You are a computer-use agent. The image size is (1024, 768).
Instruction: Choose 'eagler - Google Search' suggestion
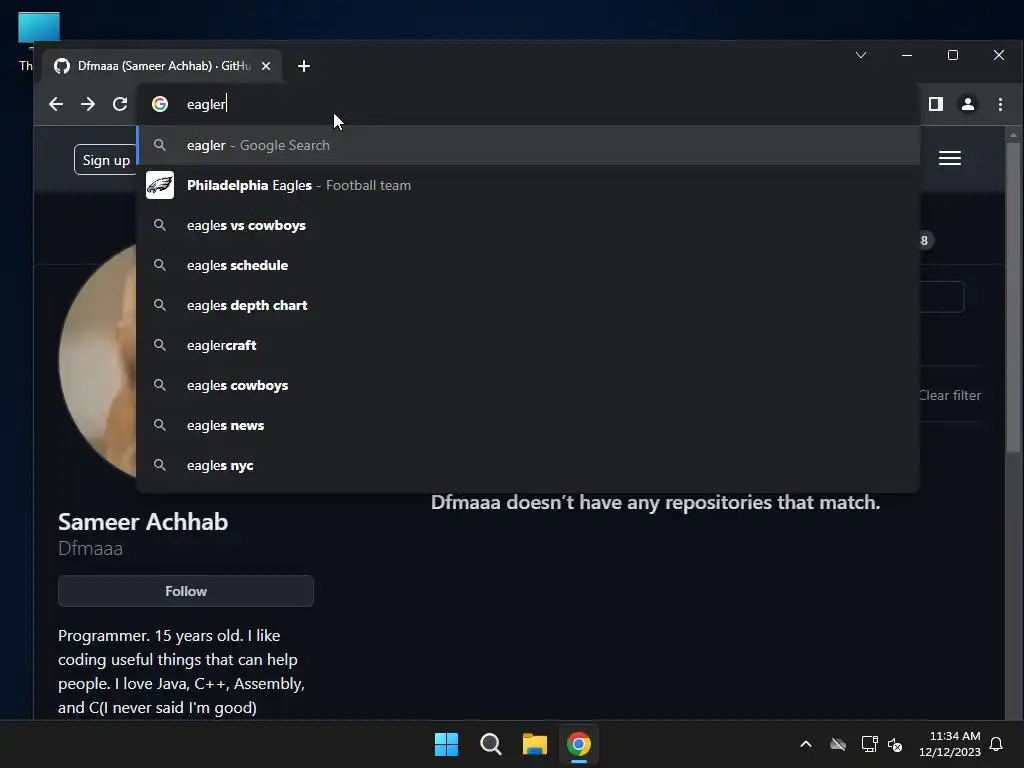528,145
